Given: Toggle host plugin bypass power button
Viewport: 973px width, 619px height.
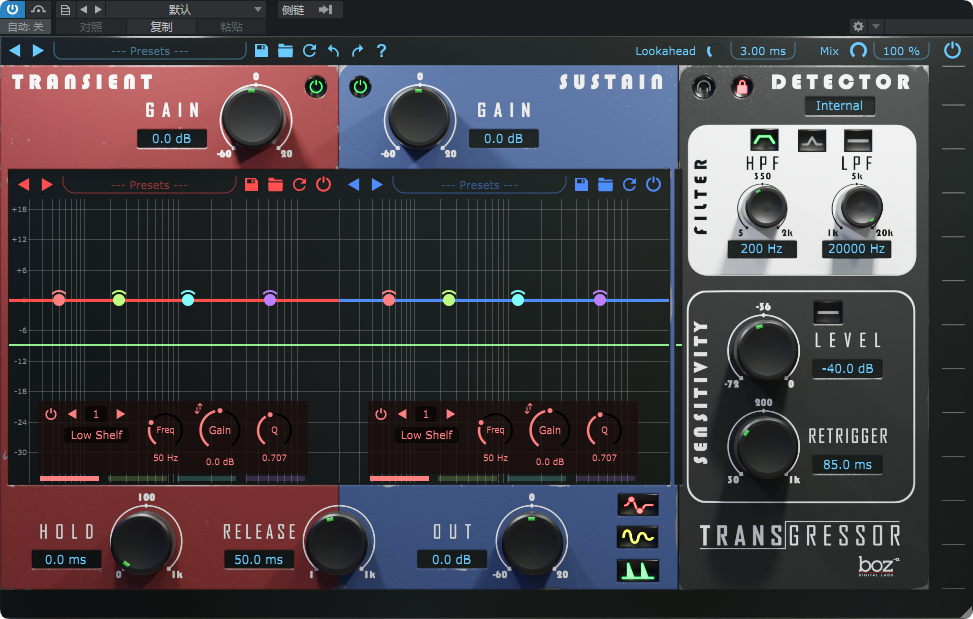Looking at the screenshot, I should 12,9.
